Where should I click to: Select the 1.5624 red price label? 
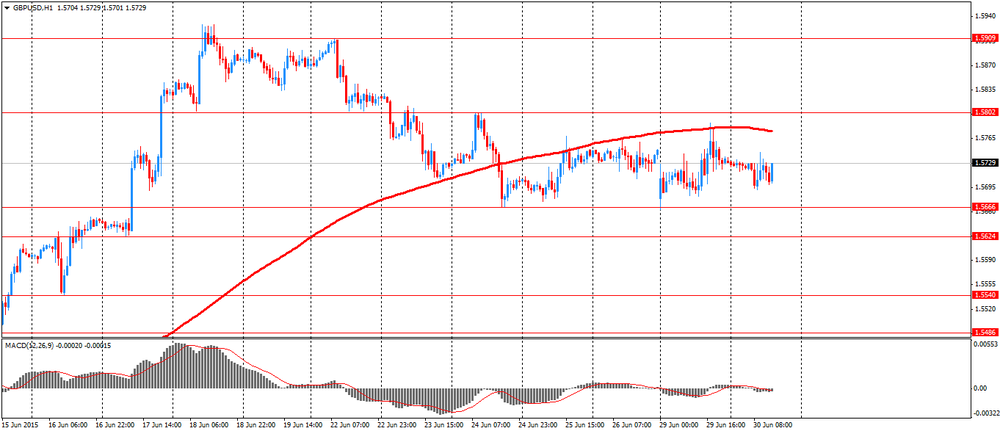983,236
